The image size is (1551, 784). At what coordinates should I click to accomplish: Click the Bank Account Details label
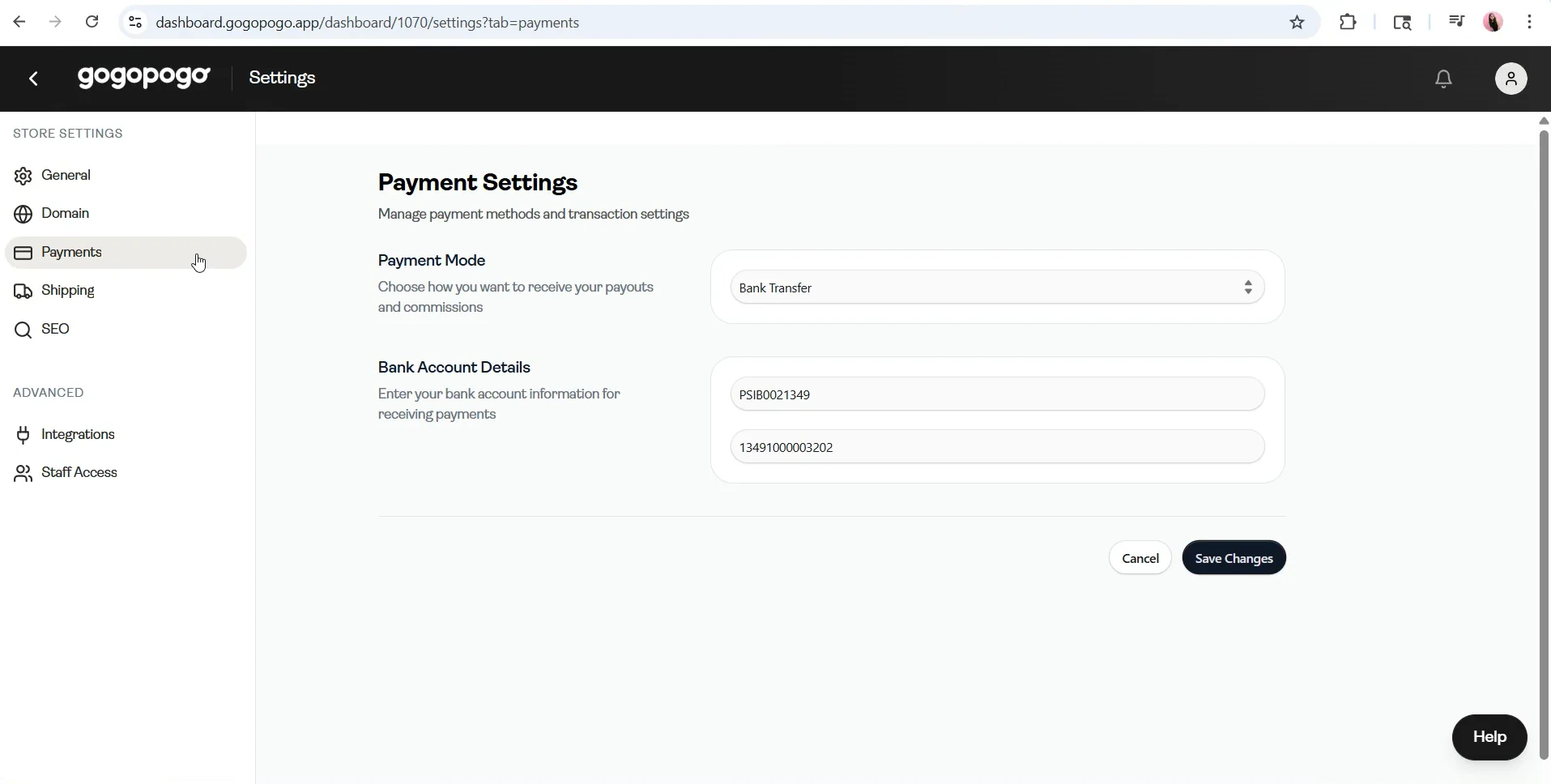point(454,368)
